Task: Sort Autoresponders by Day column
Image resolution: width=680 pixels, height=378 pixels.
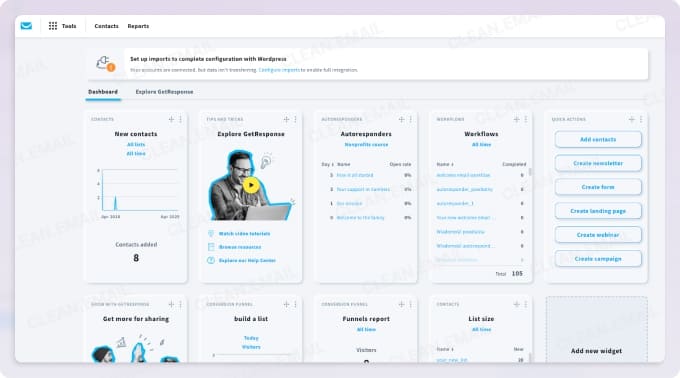Action: click(327, 164)
